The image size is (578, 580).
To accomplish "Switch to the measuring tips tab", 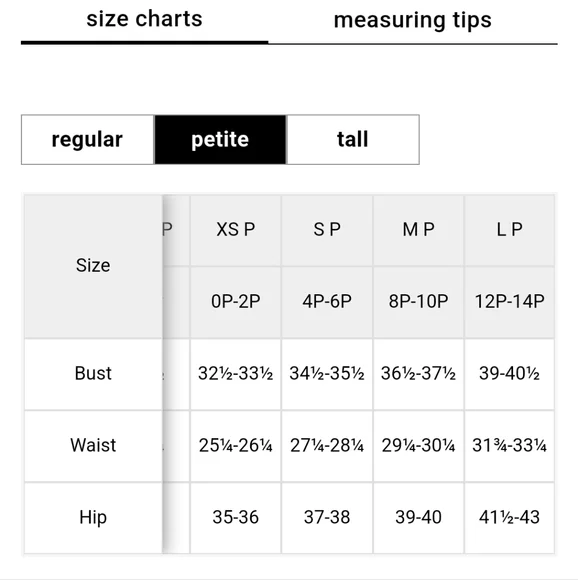I will click(413, 21).
